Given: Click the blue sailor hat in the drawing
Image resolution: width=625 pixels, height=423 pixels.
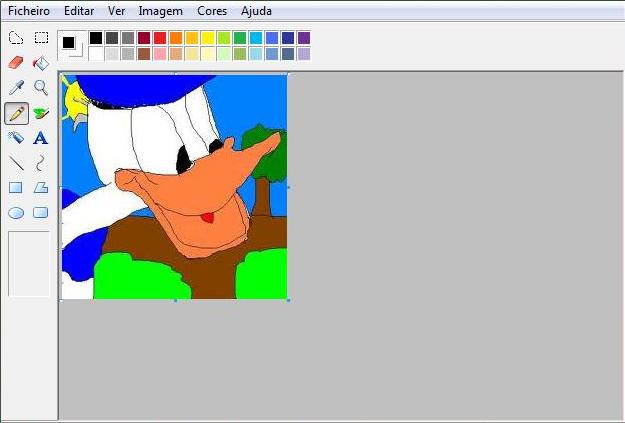Looking at the screenshot, I should [x=140, y=90].
